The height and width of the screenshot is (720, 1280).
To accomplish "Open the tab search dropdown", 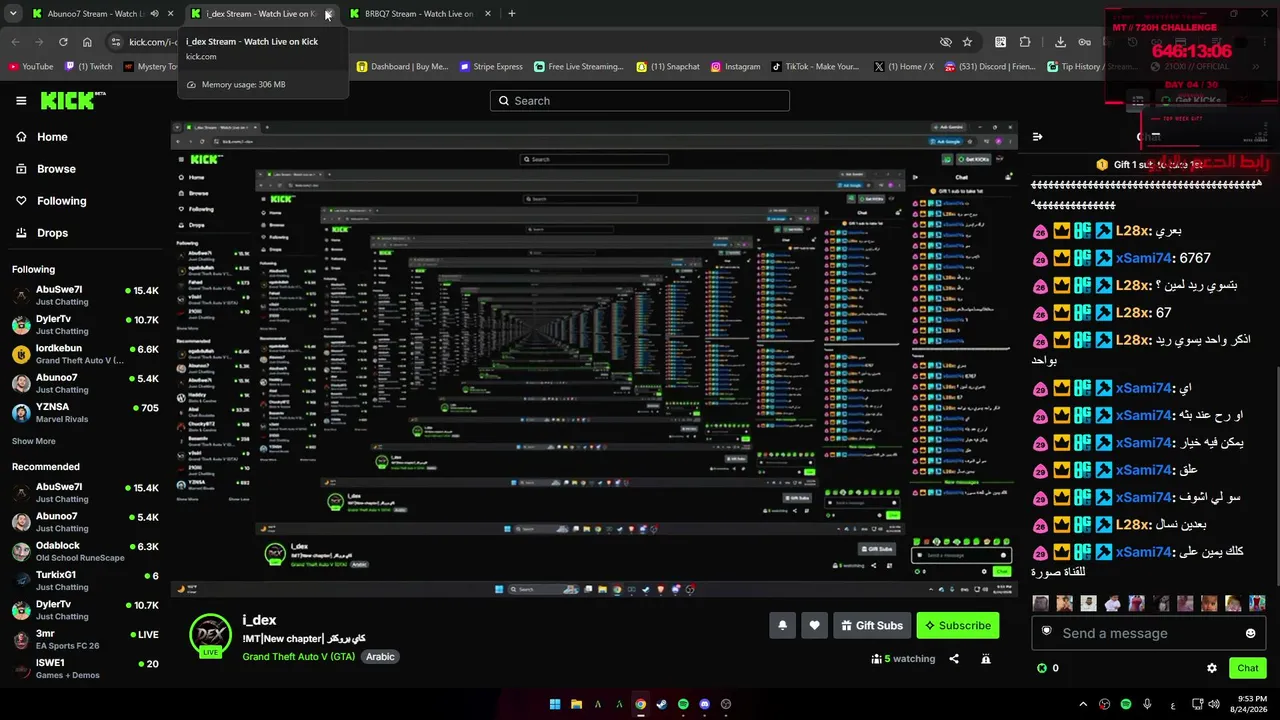I will pyautogui.click(x=13, y=14).
